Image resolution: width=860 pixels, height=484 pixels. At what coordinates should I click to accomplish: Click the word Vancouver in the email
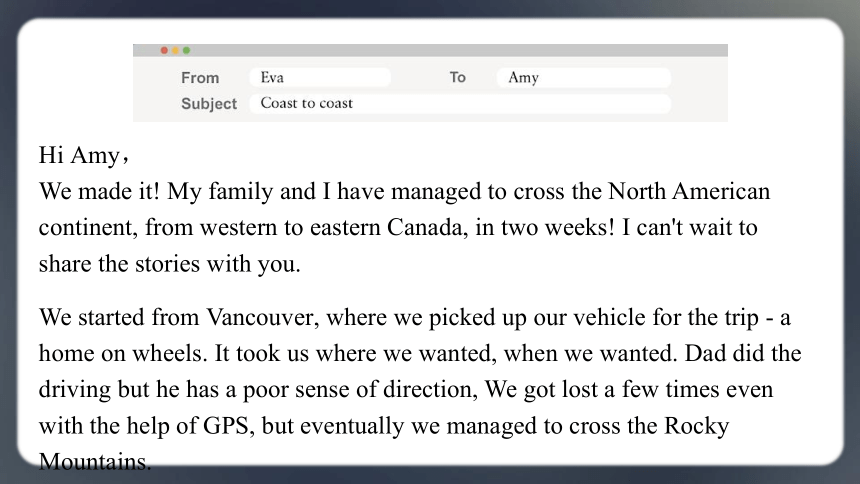click(263, 317)
